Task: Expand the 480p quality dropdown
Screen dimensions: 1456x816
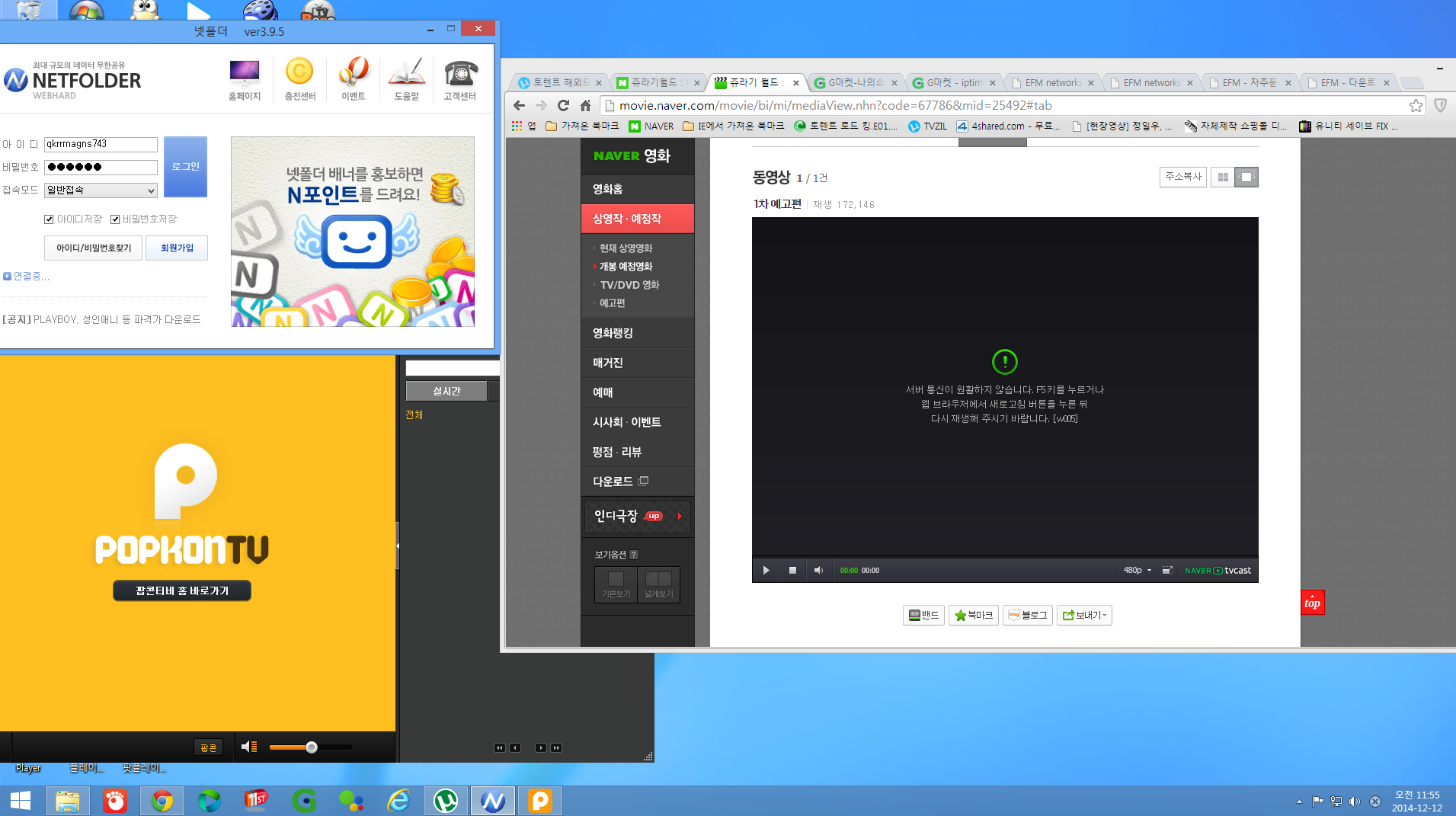Action: 1137,570
